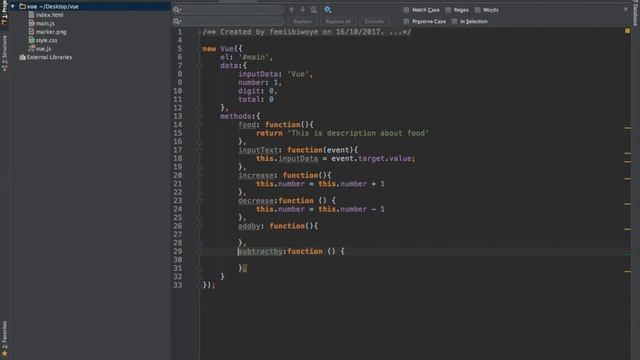This screenshot has width=640, height=360.
Task: Click the 'methods' key on line 13
Action: tap(236, 116)
